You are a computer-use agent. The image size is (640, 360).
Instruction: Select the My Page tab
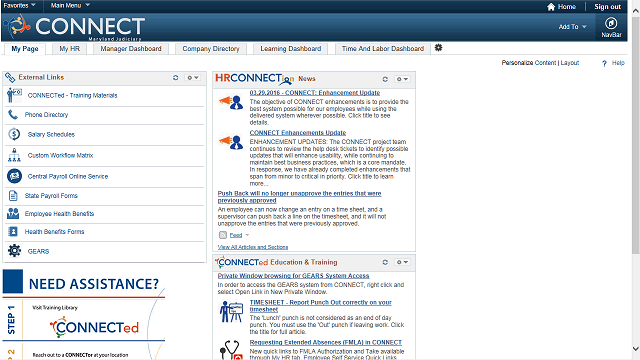click(25, 49)
